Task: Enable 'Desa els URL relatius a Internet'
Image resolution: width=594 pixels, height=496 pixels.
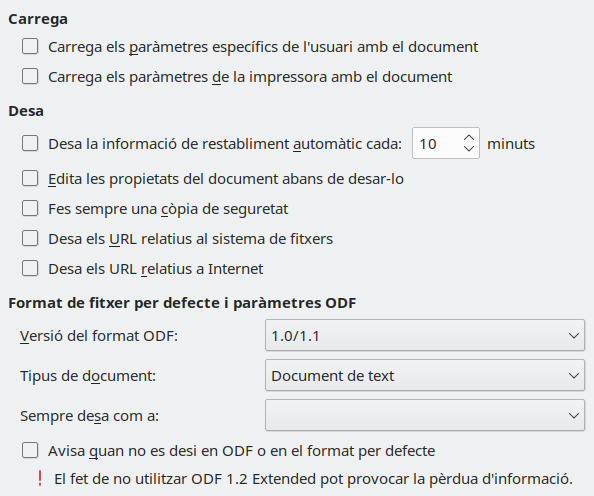Action: click(x=30, y=269)
